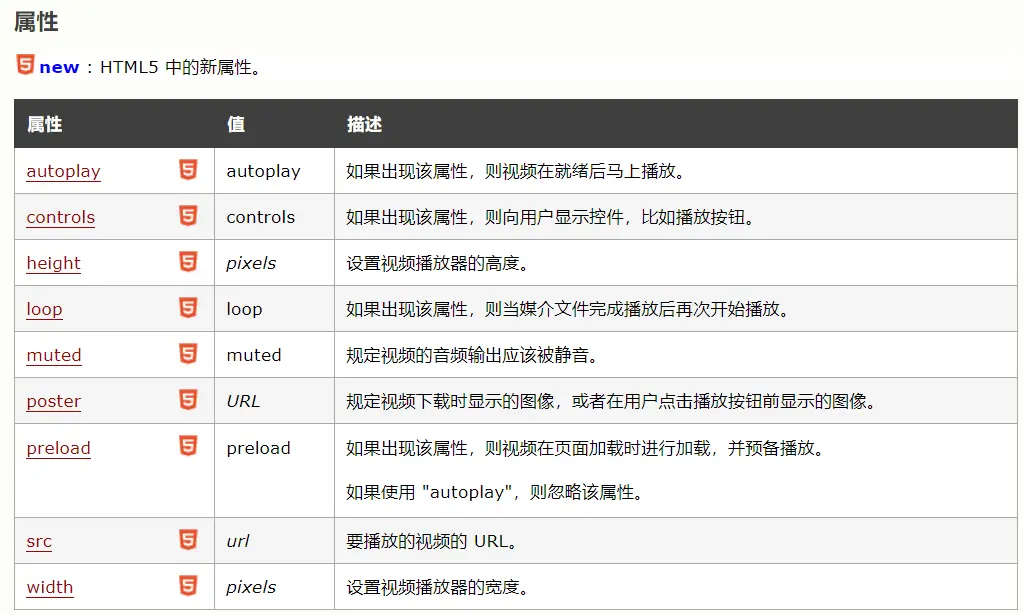Click the HTML5 badge in controls row

(188, 215)
